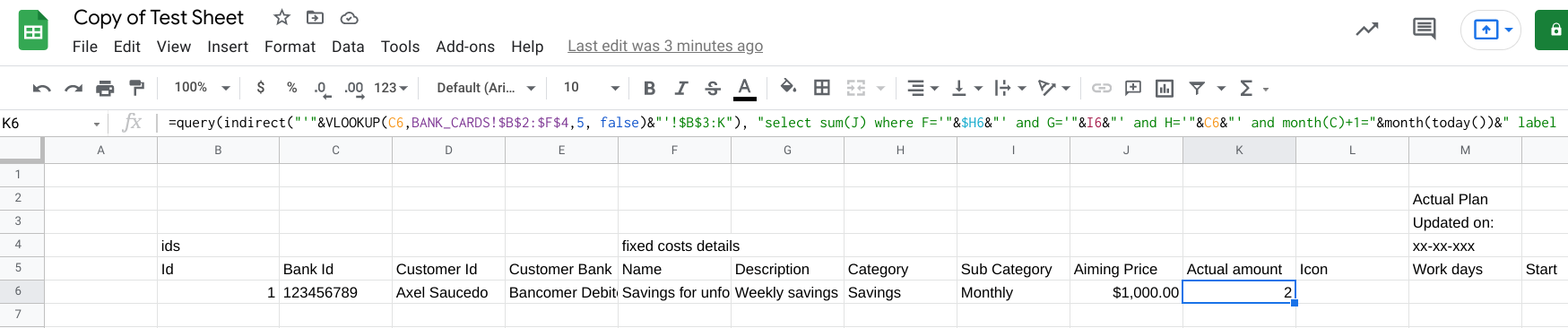This screenshot has height=328, width=1568.
Task: Open the Data menu
Action: [x=348, y=47]
